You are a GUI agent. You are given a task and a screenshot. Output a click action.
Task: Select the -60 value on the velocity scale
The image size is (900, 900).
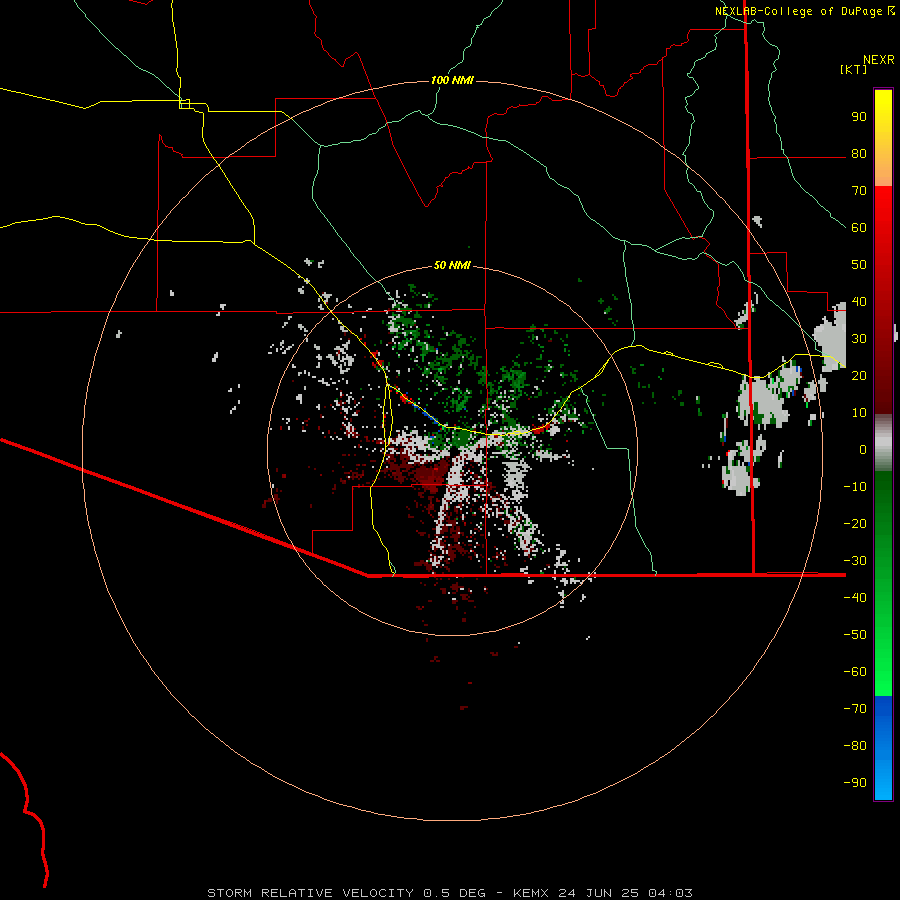[x=855, y=672]
